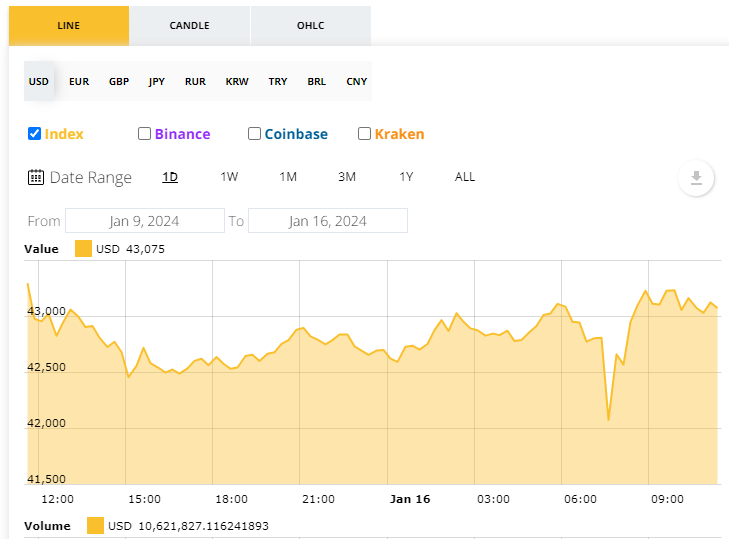
Task: Choose EUR as the currency
Action: (78, 81)
